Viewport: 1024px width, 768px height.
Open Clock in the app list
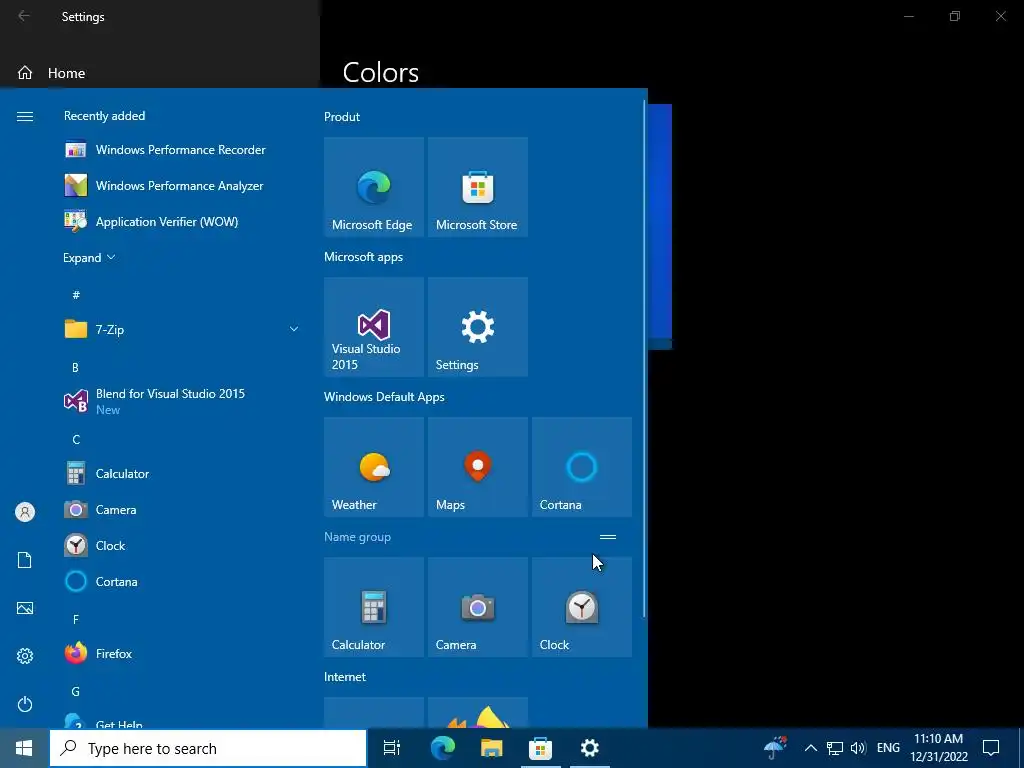pos(180,545)
